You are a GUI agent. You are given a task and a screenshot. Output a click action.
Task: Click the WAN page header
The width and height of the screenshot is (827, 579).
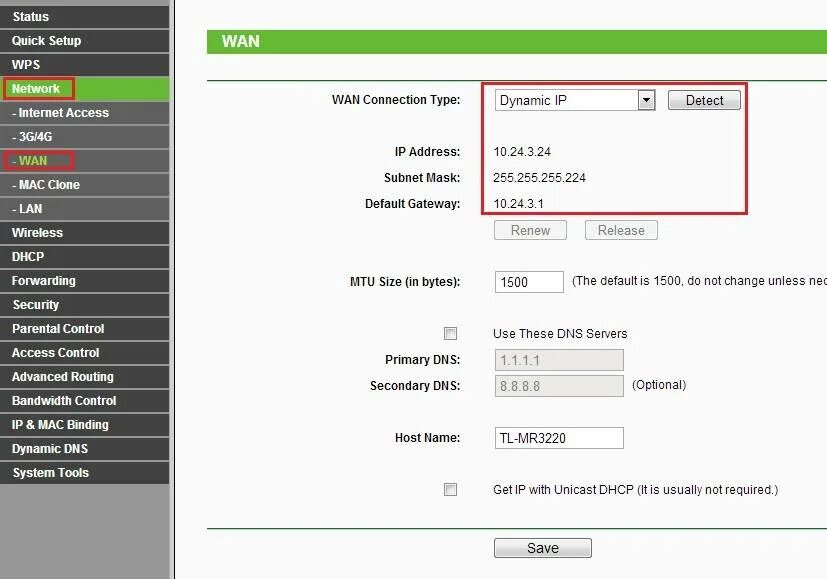517,42
